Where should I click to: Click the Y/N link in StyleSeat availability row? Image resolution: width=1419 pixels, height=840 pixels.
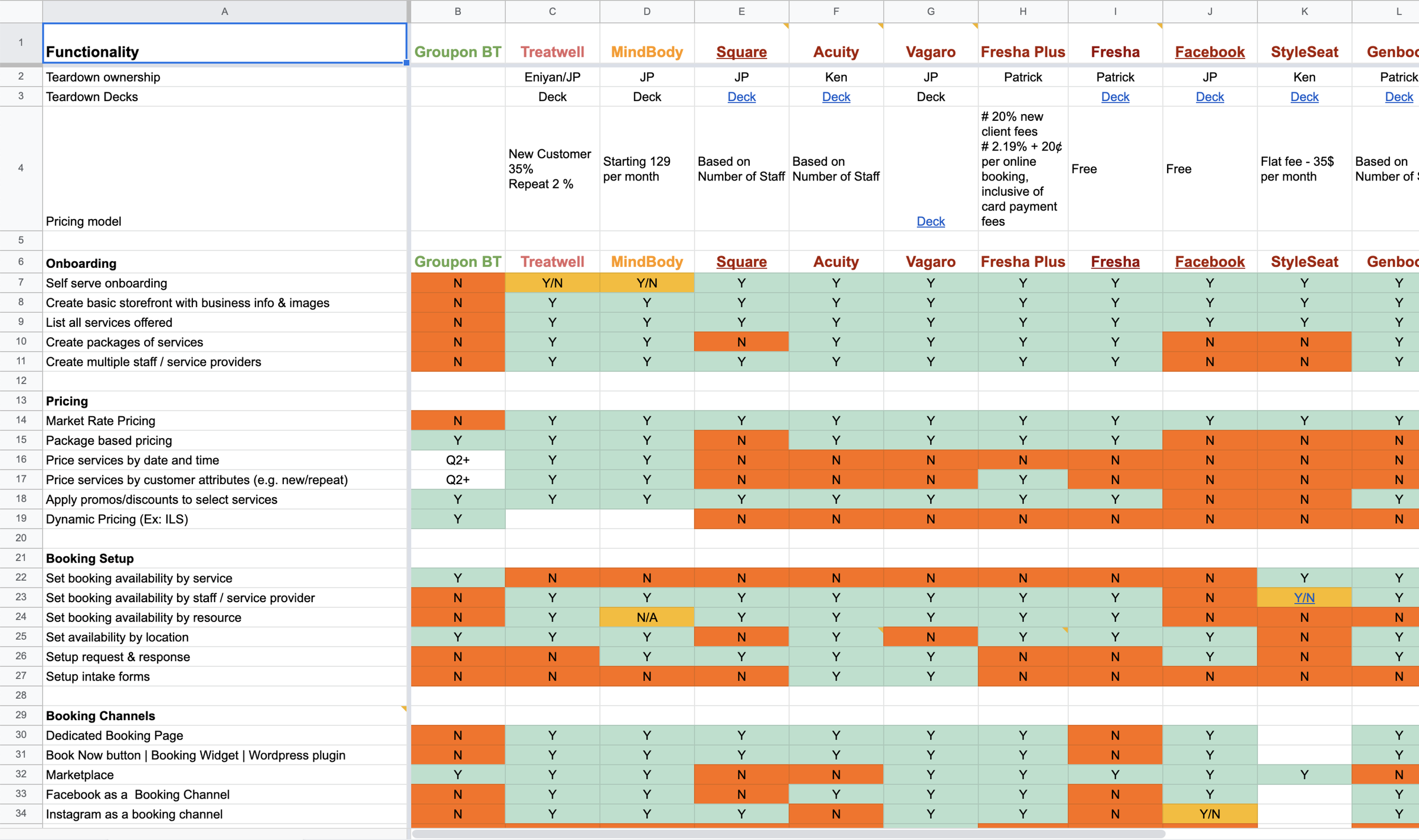pyautogui.click(x=1304, y=598)
